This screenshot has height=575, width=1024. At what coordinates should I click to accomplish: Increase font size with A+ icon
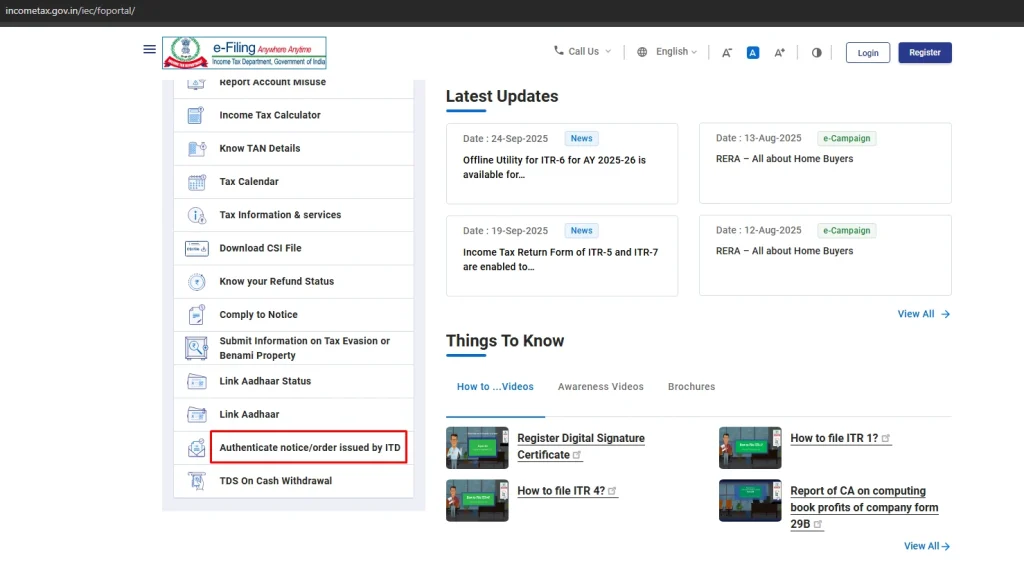(x=779, y=53)
